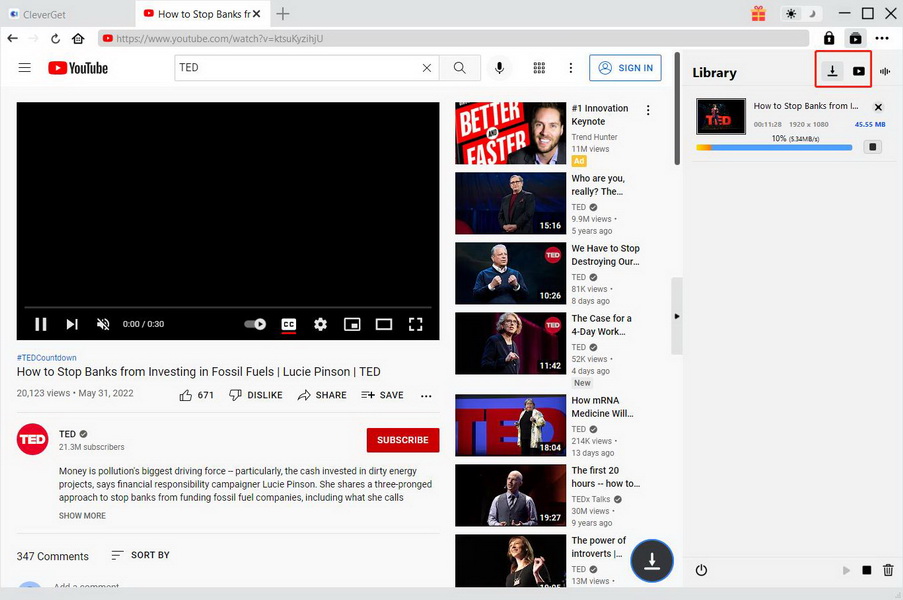903x600 pixels.
Task: Reload the page with refresh icon
Action: click(x=55, y=39)
